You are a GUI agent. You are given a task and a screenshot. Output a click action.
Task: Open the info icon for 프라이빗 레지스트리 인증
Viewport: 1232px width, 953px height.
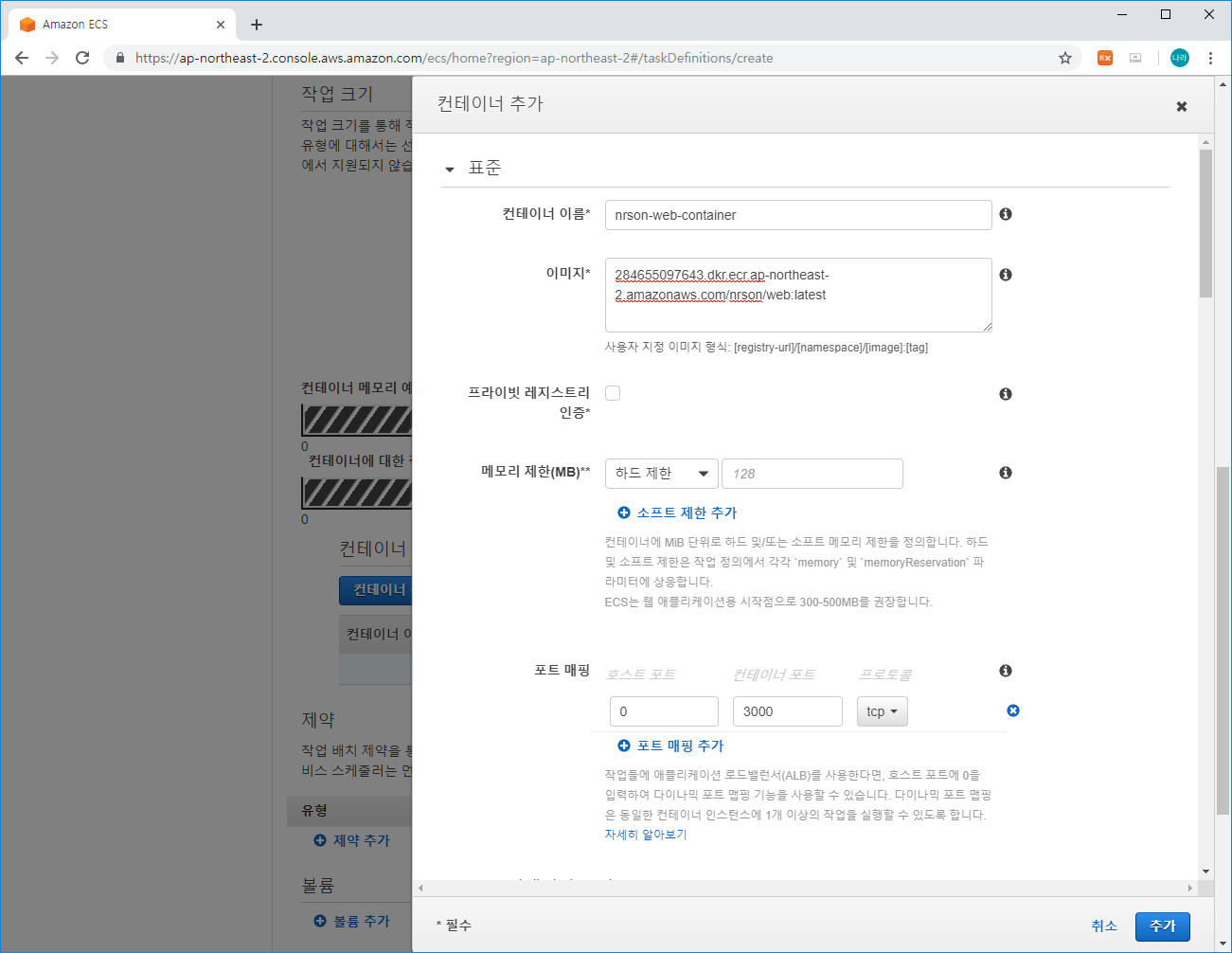click(x=1006, y=394)
